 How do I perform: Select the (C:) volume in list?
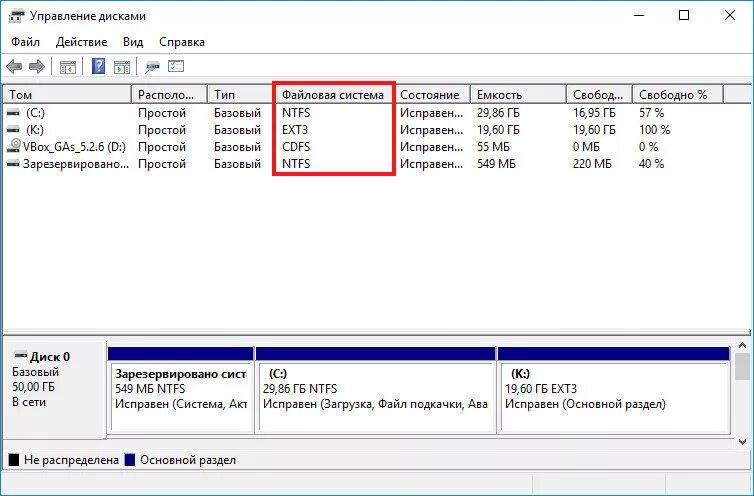tap(35, 113)
